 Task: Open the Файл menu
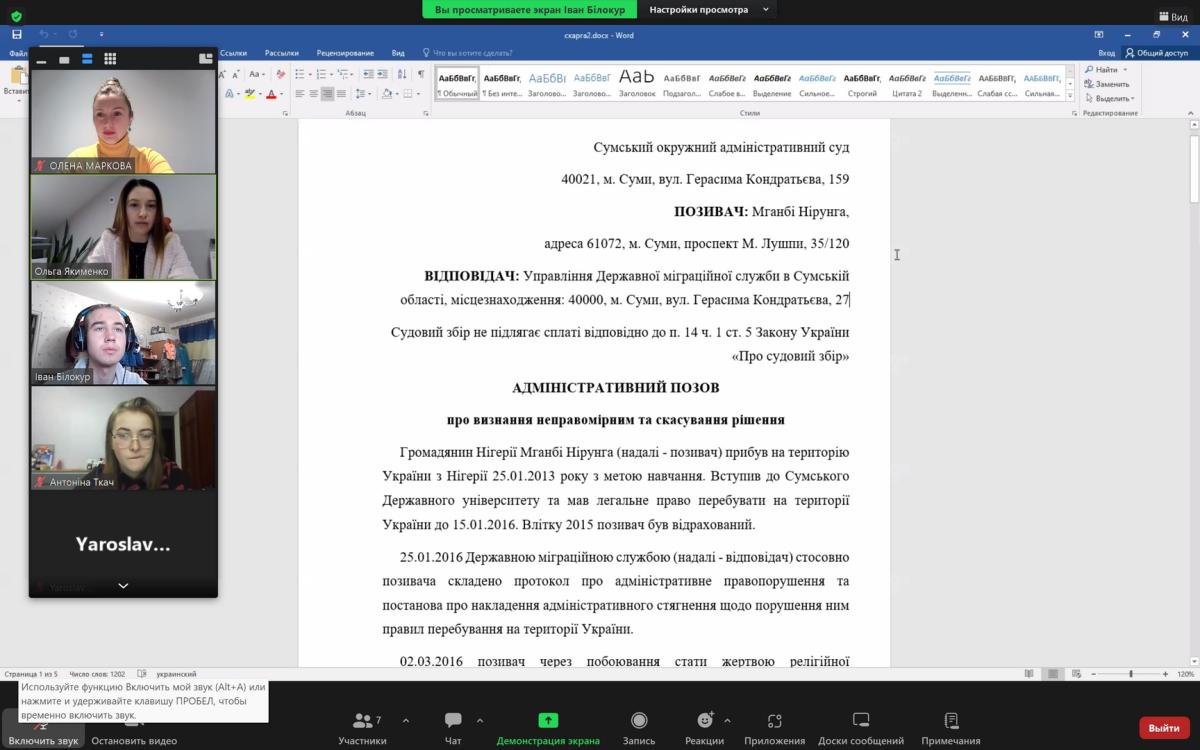click(x=17, y=53)
